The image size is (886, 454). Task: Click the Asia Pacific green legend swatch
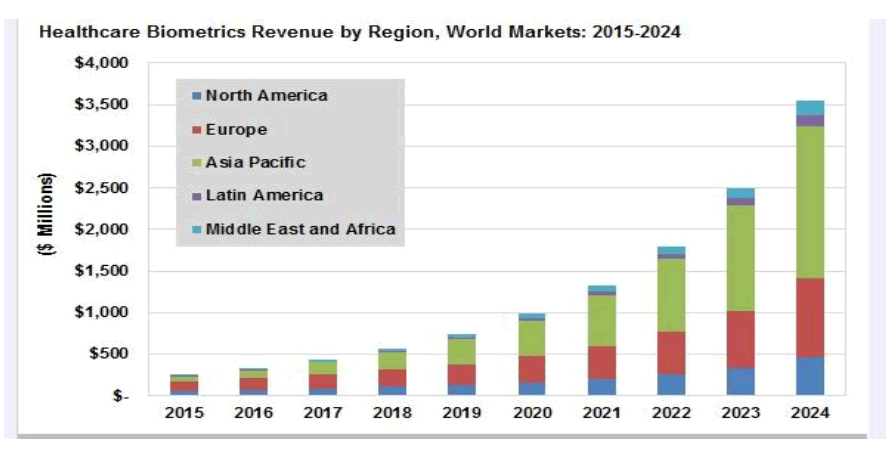[x=196, y=163]
